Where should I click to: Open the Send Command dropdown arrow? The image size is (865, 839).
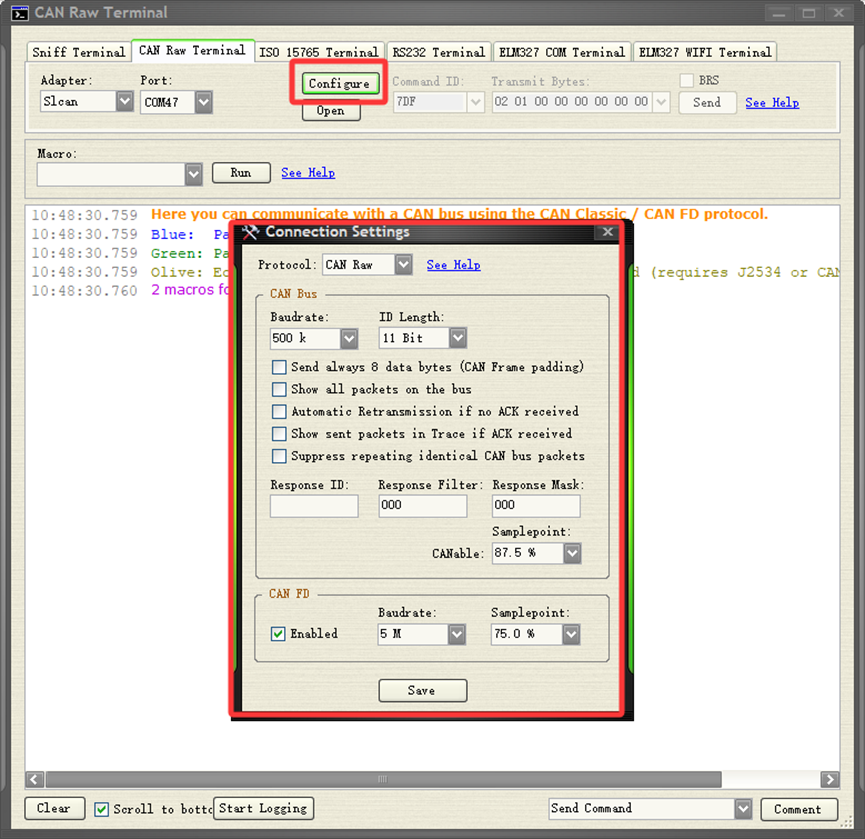[743, 809]
